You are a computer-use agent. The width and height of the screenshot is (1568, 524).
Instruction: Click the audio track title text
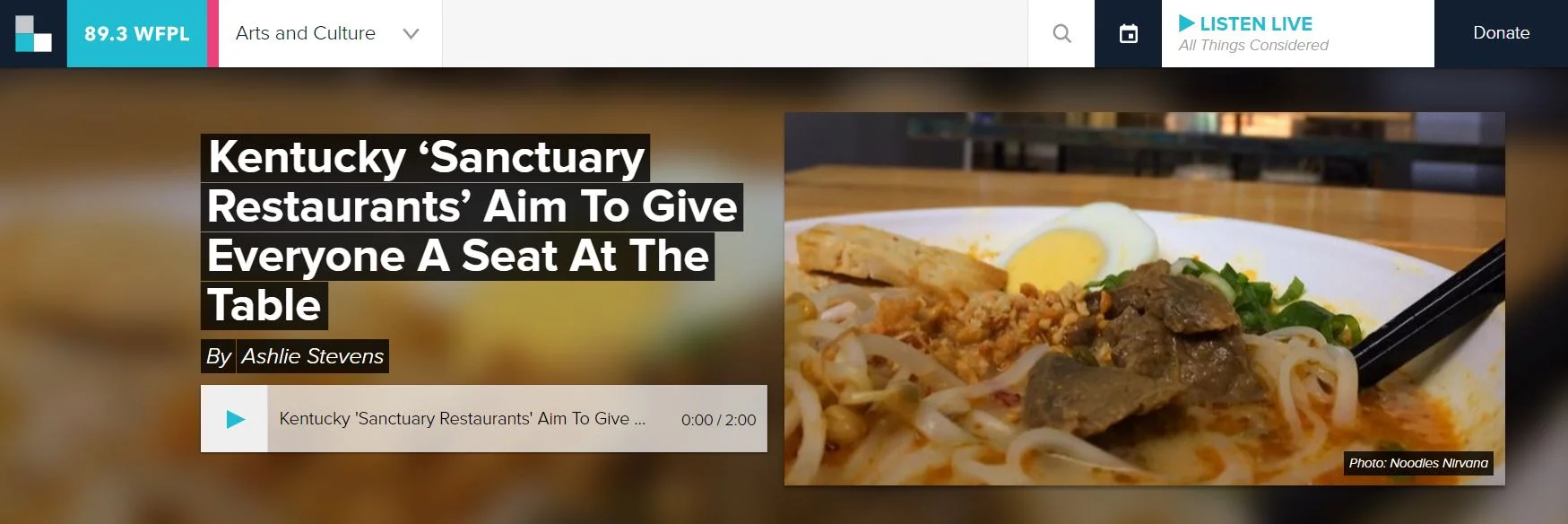[463, 419]
